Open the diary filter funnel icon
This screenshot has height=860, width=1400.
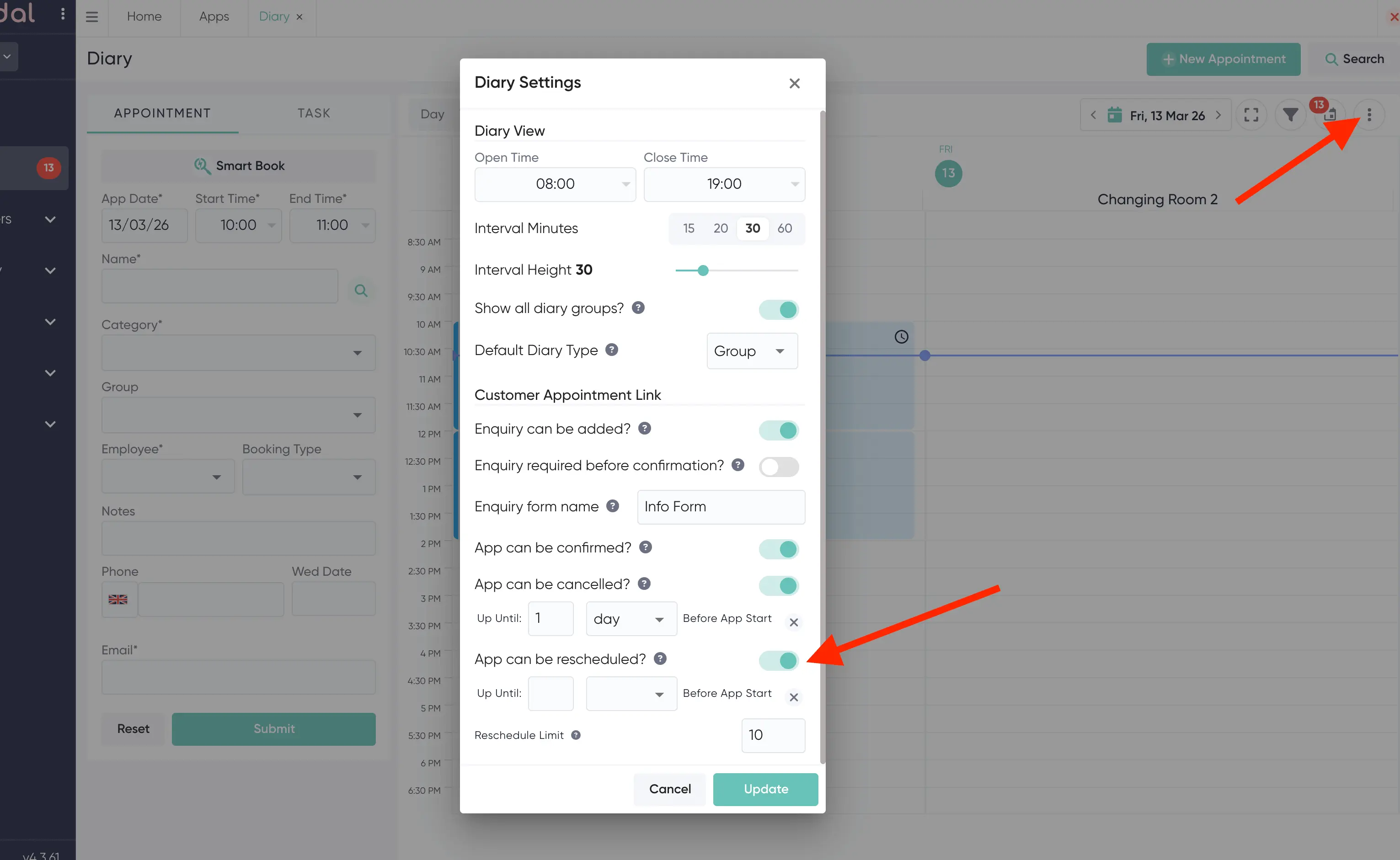point(1290,115)
